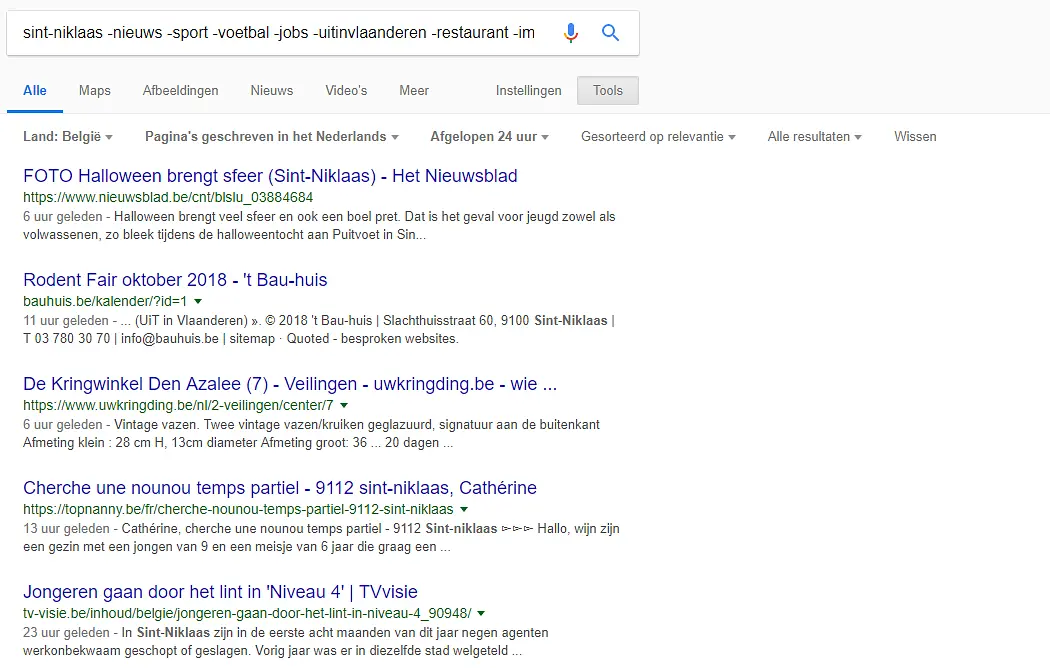This screenshot has height=668, width=1050.
Task: Open Jongeren gaan door het lint result
Action: 220,592
